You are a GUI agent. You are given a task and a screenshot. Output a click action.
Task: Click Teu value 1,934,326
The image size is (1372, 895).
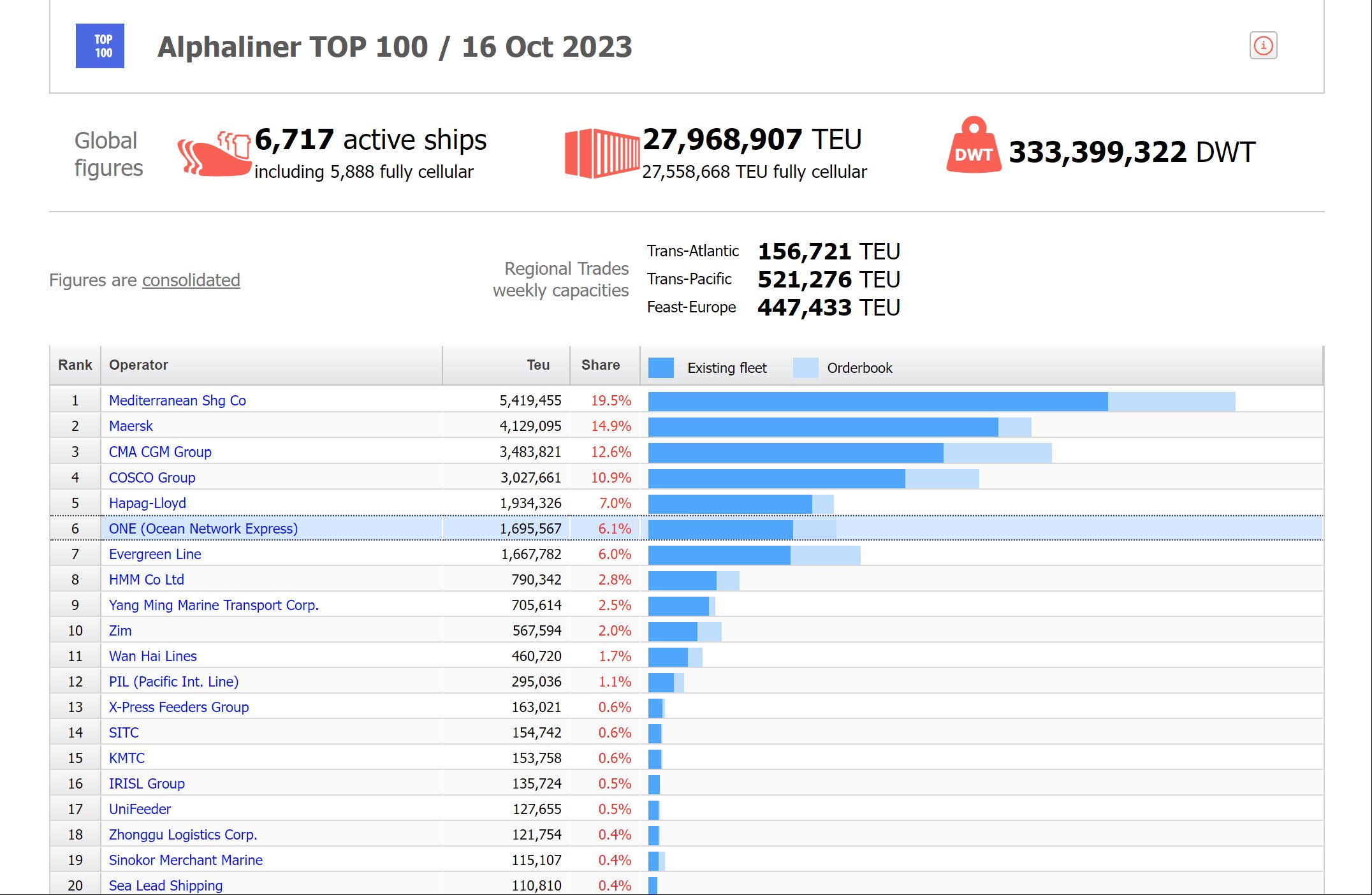(x=530, y=503)
